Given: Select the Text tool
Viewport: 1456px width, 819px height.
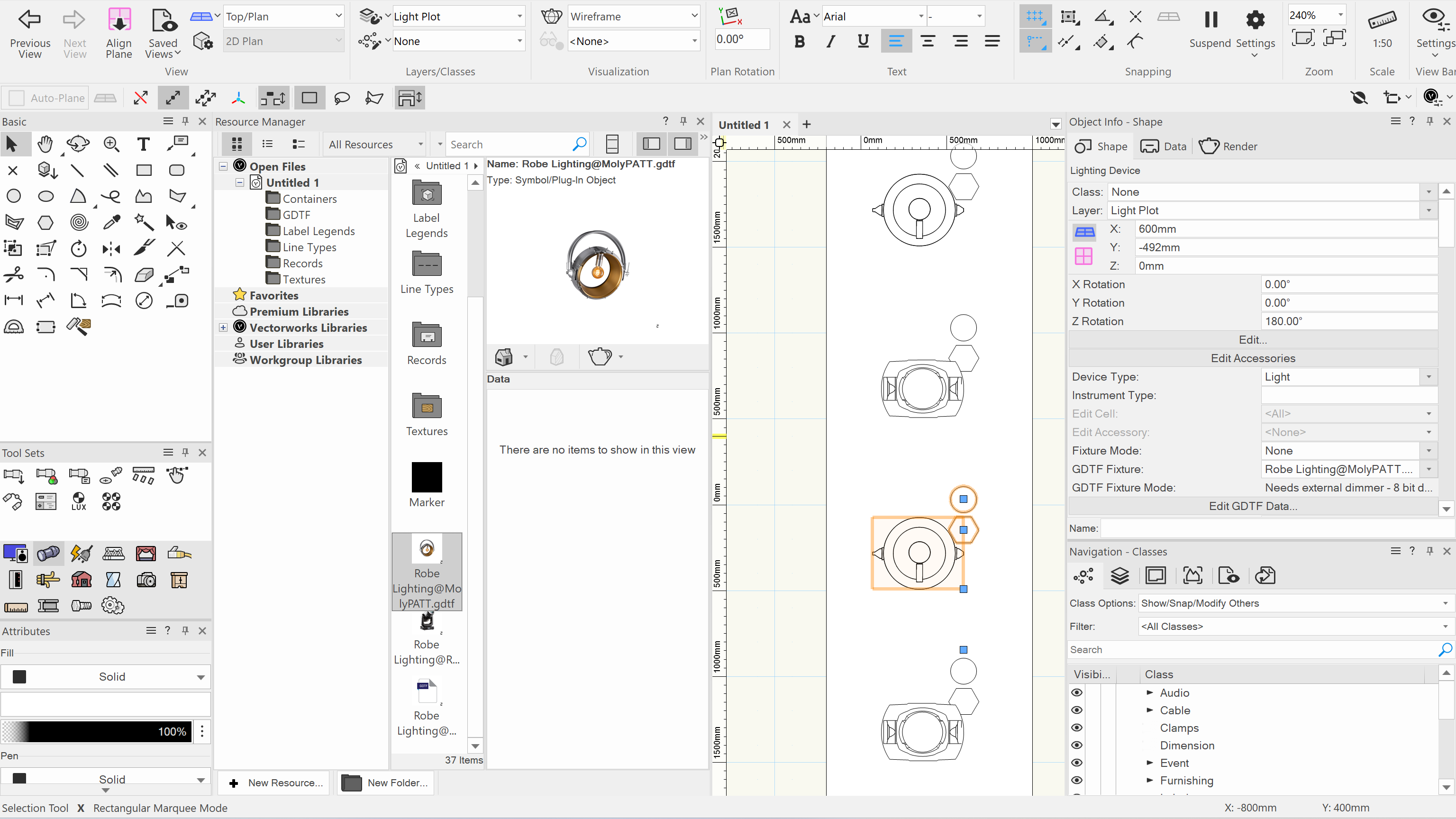Looking at the screenshot, I should click(x=144, y=144).
